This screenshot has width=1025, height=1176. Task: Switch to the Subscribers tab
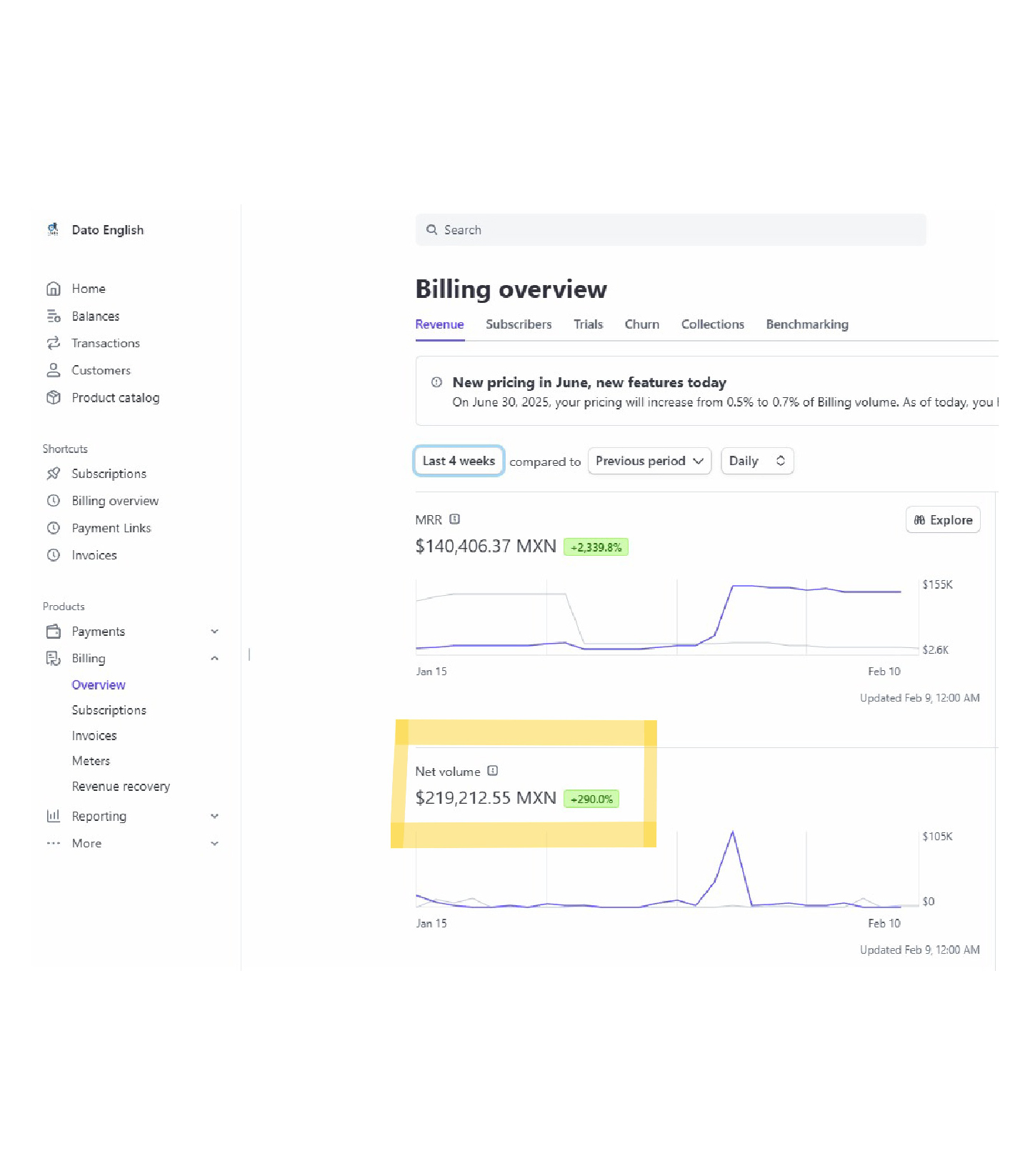pos(519,324)
